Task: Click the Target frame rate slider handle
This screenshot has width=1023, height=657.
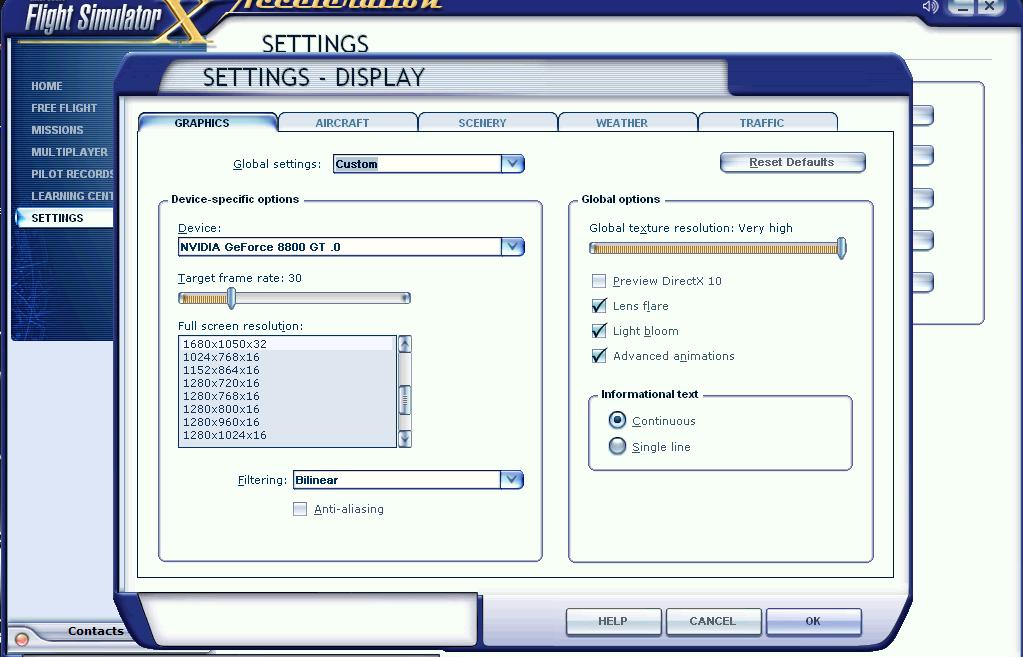Action: [231, 298]
